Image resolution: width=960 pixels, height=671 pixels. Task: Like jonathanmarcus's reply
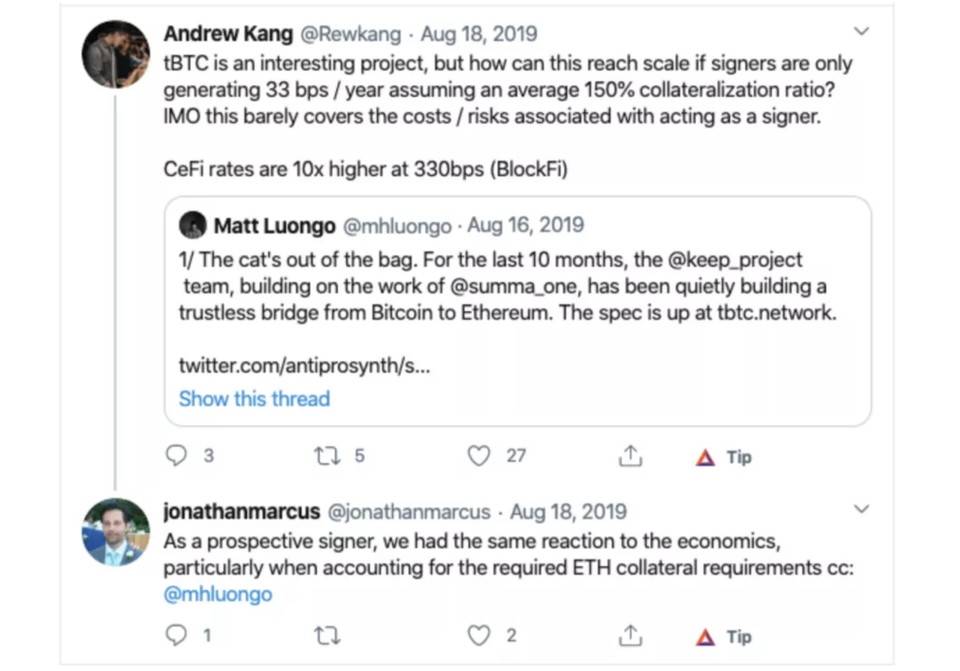click(478, 634)
